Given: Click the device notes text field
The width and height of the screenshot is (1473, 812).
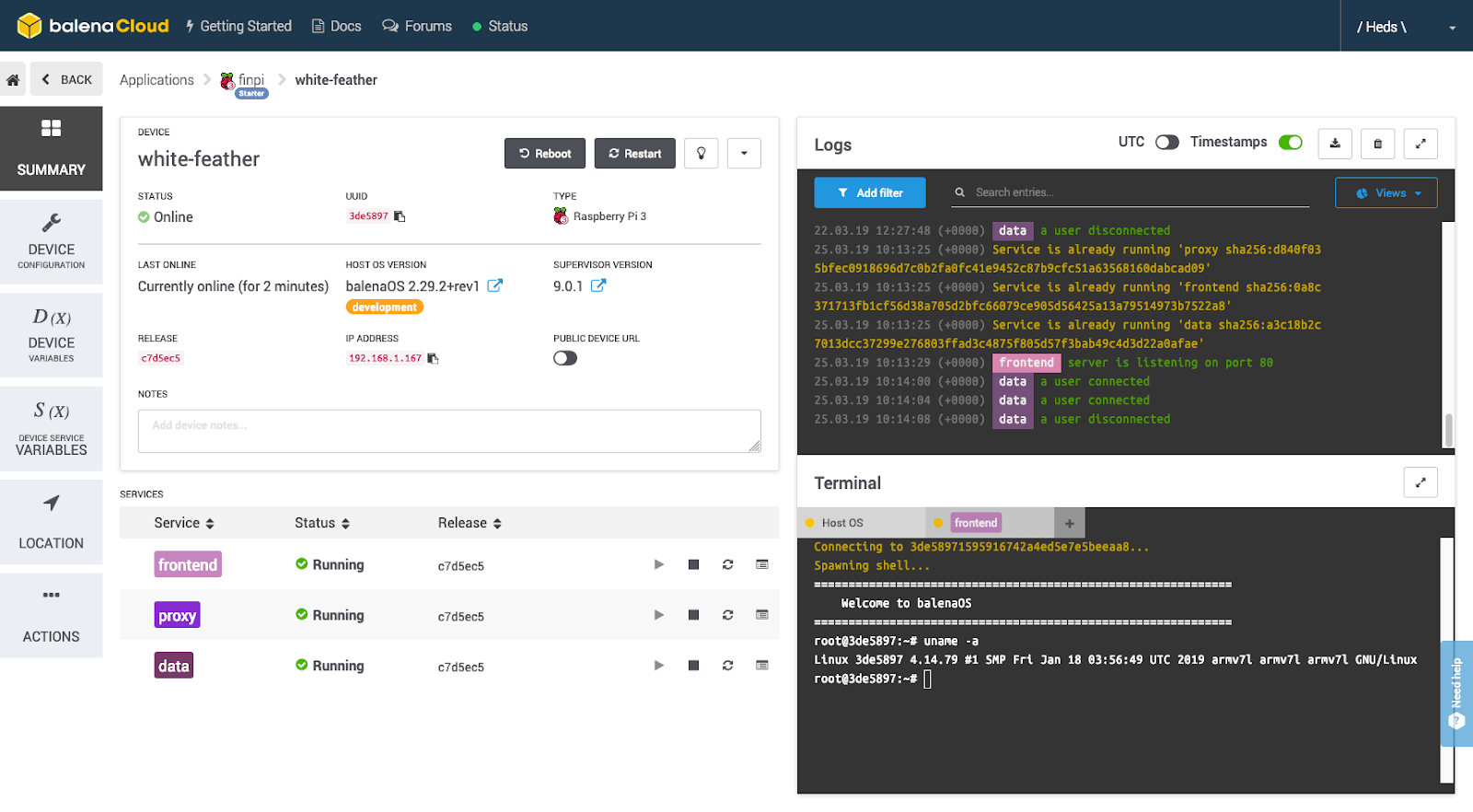Looking at the screenshot, I should 448,431.
